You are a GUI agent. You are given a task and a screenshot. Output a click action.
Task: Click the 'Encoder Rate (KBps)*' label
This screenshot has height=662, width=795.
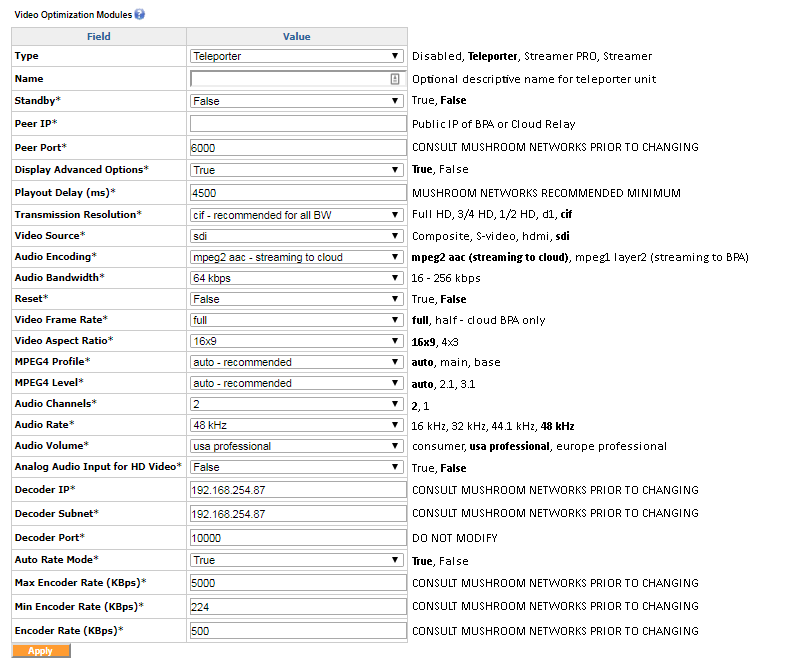click(69, 631)
